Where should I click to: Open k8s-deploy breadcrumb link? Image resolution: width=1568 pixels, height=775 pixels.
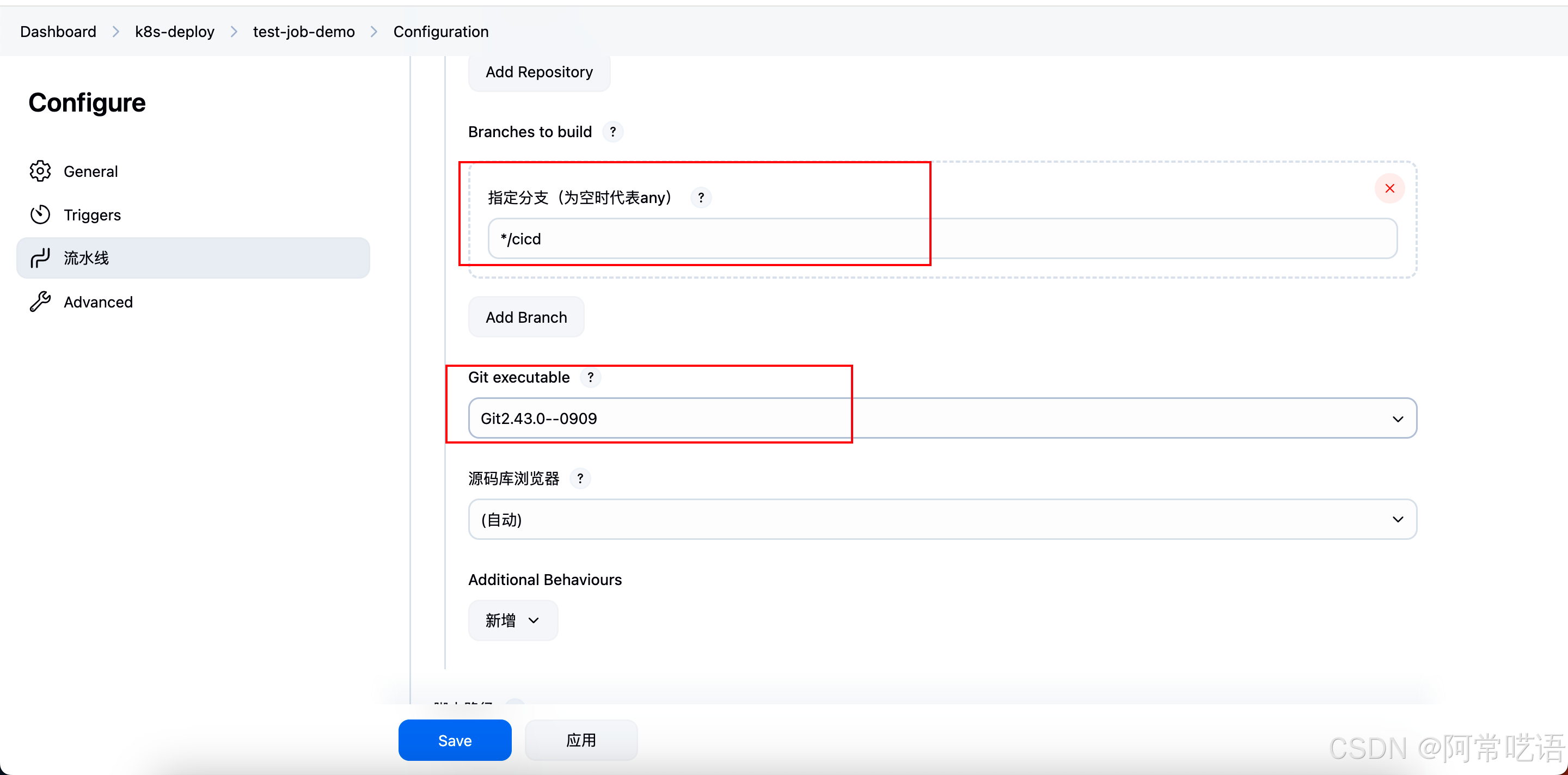pos(175,32)
